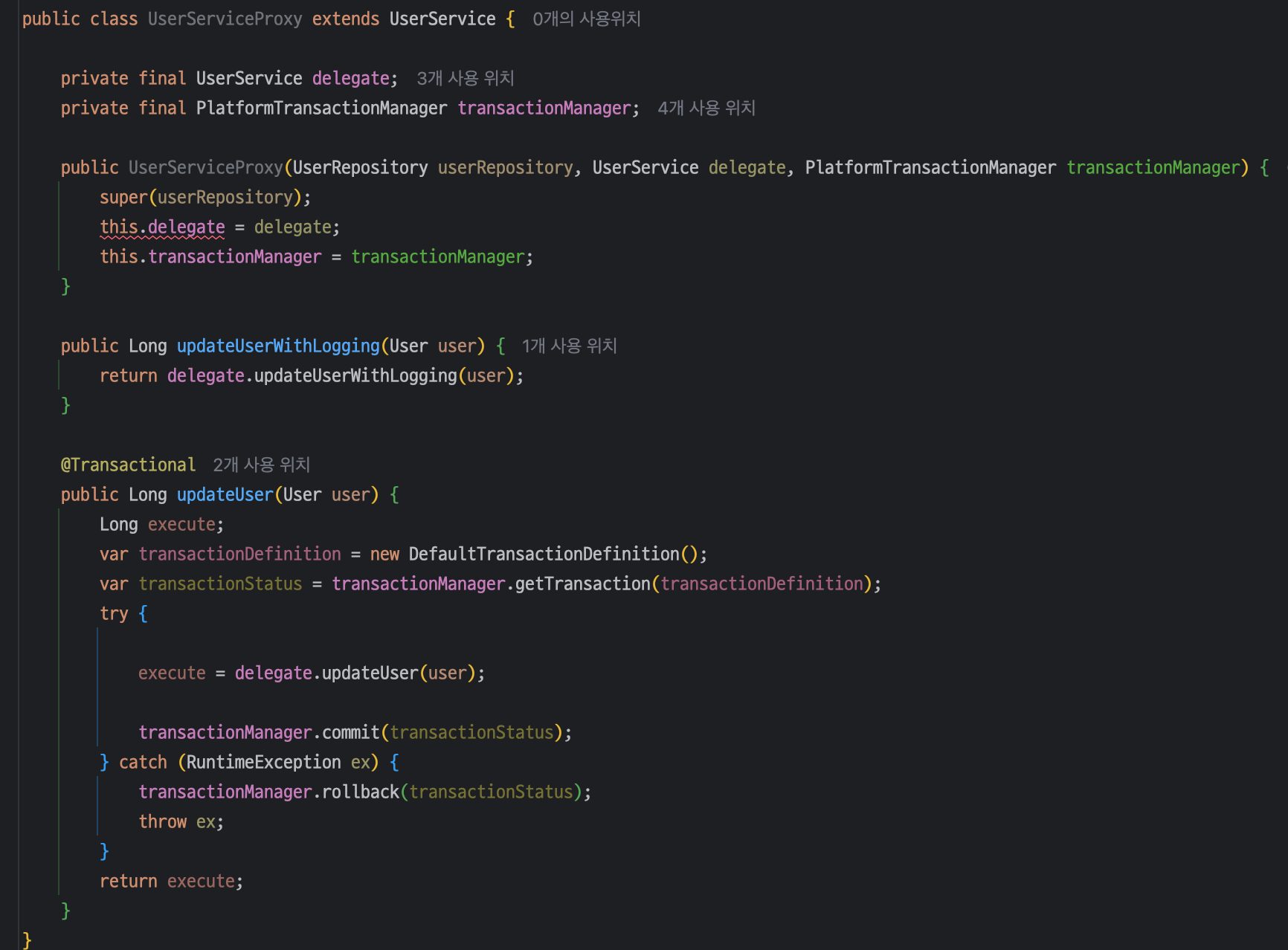This screenshot has width=1288, height=950.
Task: Click the green transactionManager parameter in constructor signature
Action: [x=1153, y=167]
